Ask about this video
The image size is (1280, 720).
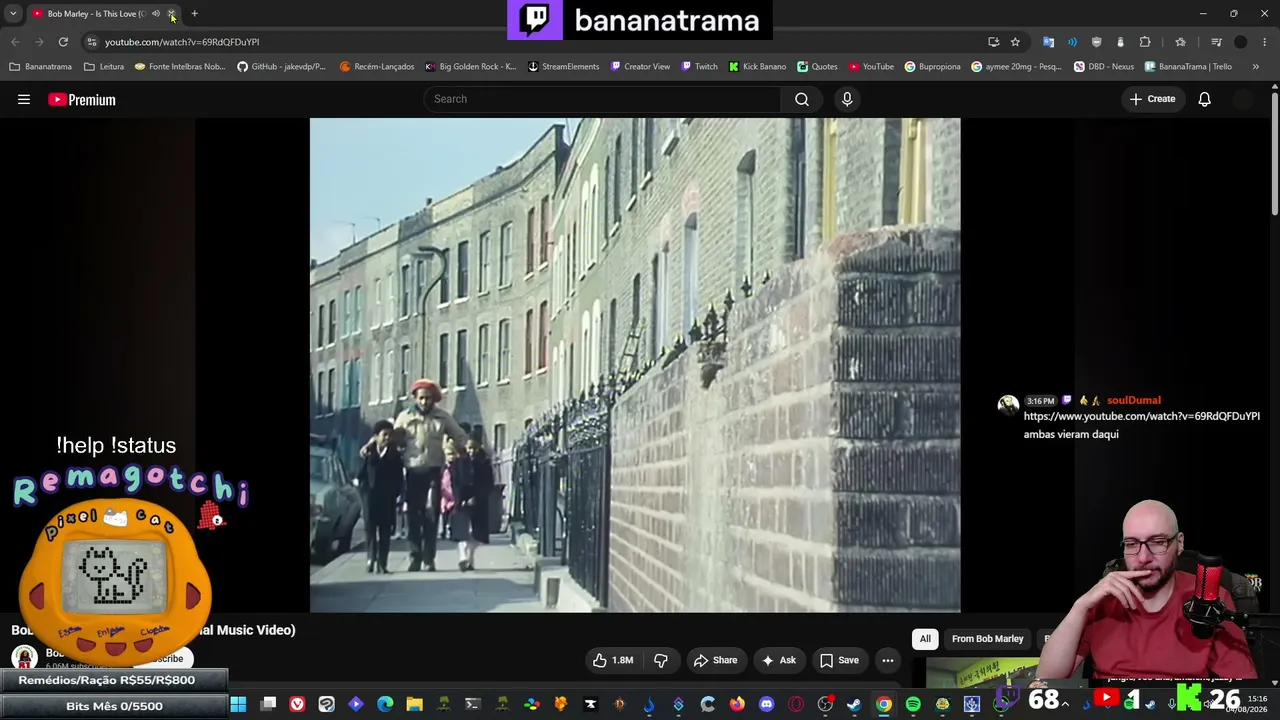779,660
